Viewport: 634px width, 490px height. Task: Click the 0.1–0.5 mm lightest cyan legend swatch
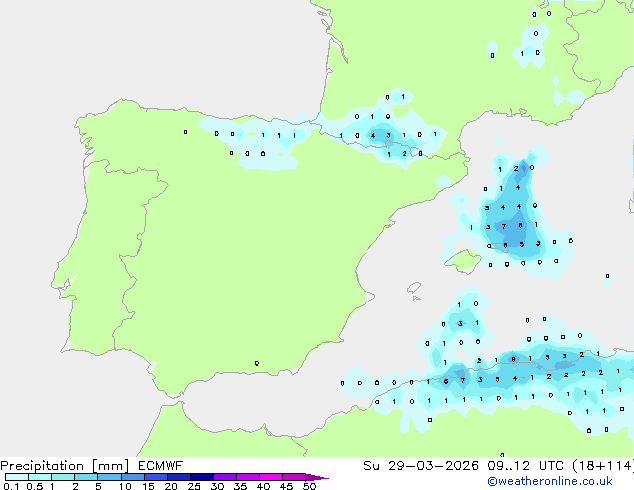pyautogui.click(x=17, y=477)
